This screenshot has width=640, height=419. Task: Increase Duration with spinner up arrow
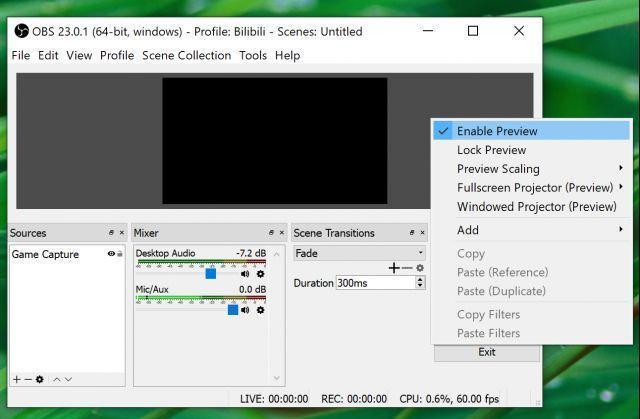pyautogui.click(x=420, y=279)
